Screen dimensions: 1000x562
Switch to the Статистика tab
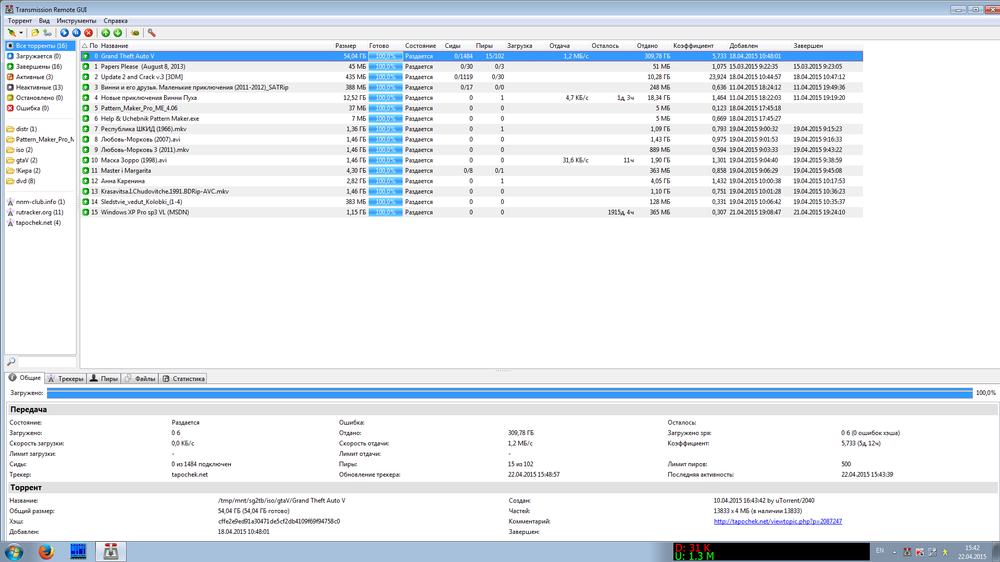point(183,379)
